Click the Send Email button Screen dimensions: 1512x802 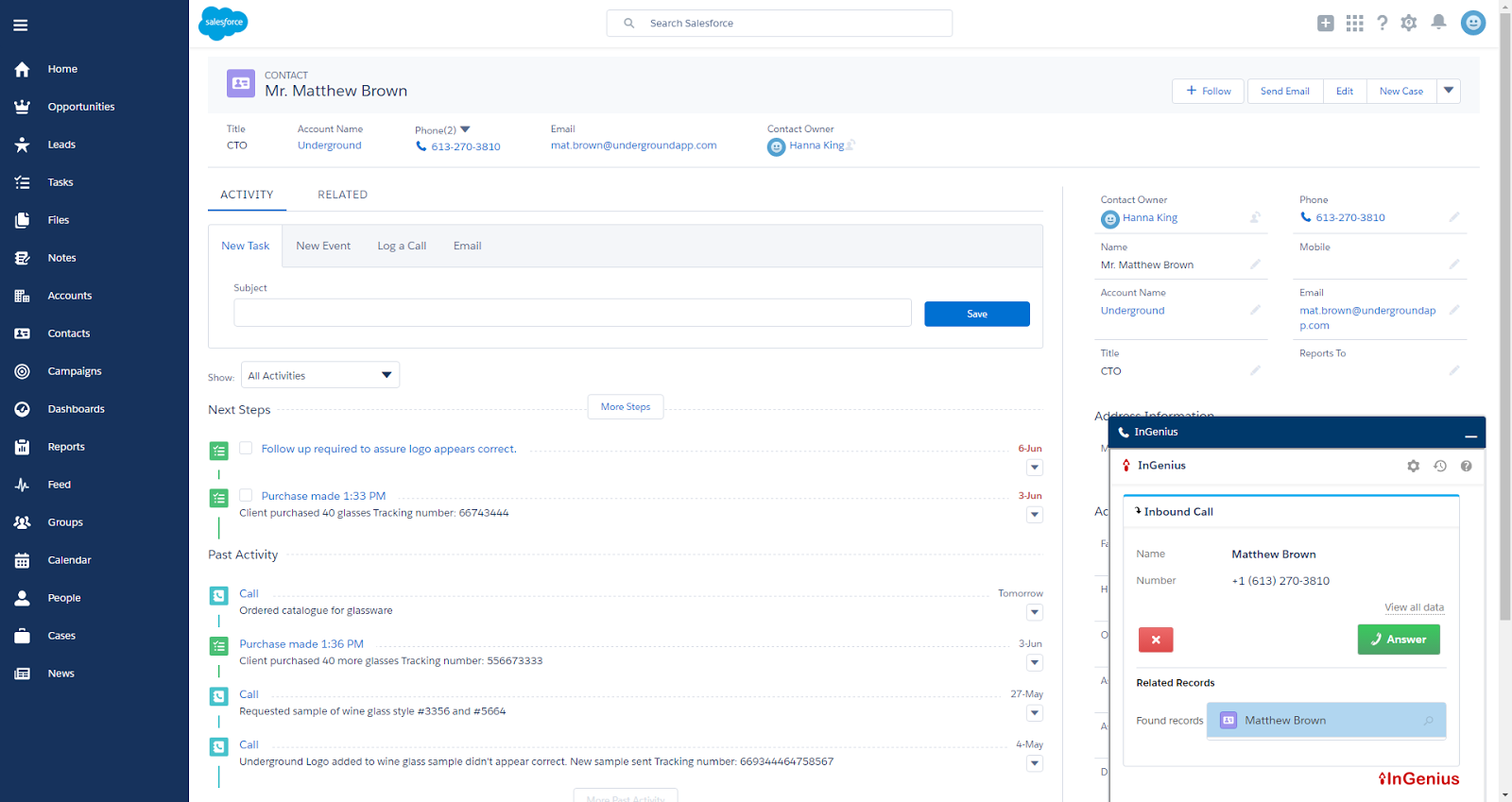click(x=1285, y=91)
